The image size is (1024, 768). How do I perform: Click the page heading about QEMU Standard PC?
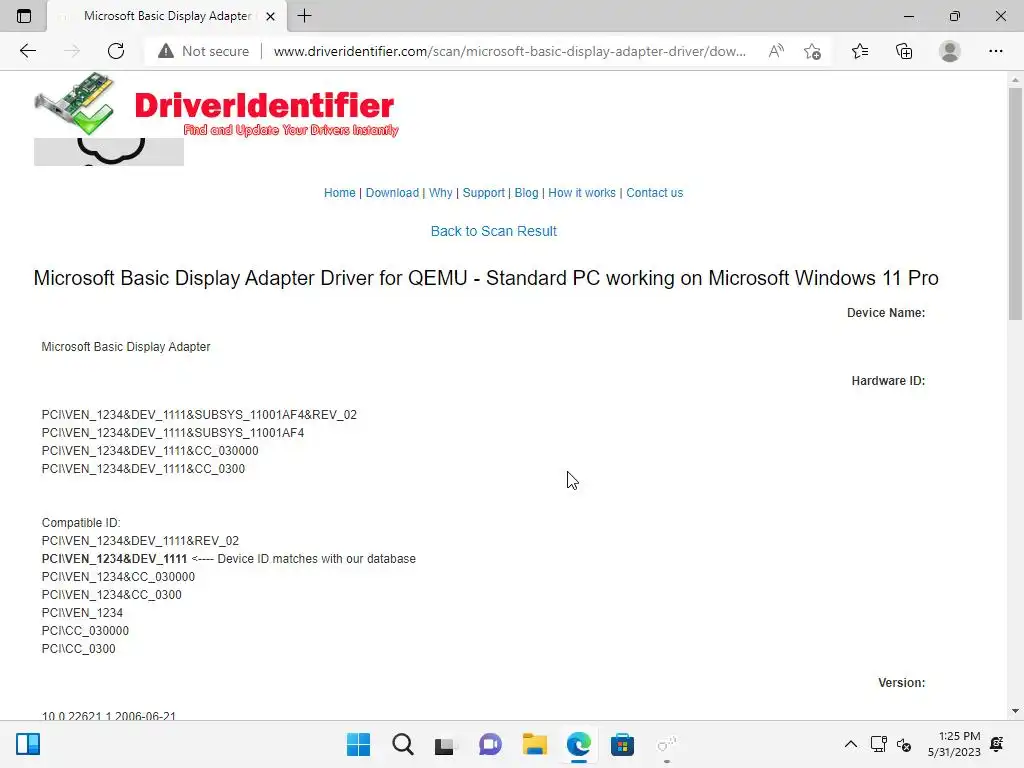coord(486,278)
